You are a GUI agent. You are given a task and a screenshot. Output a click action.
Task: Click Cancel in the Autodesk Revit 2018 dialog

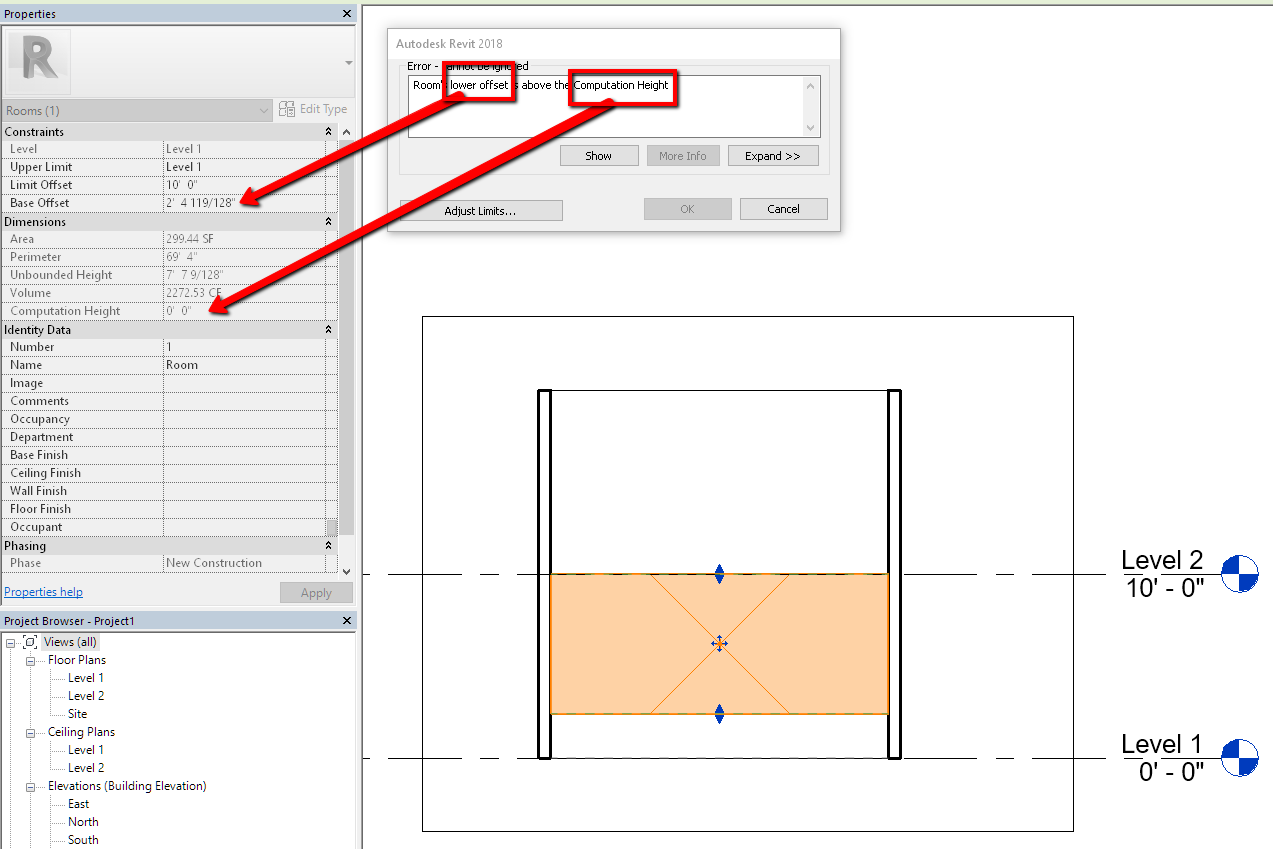pyautogui.click(x=784, y=209)
